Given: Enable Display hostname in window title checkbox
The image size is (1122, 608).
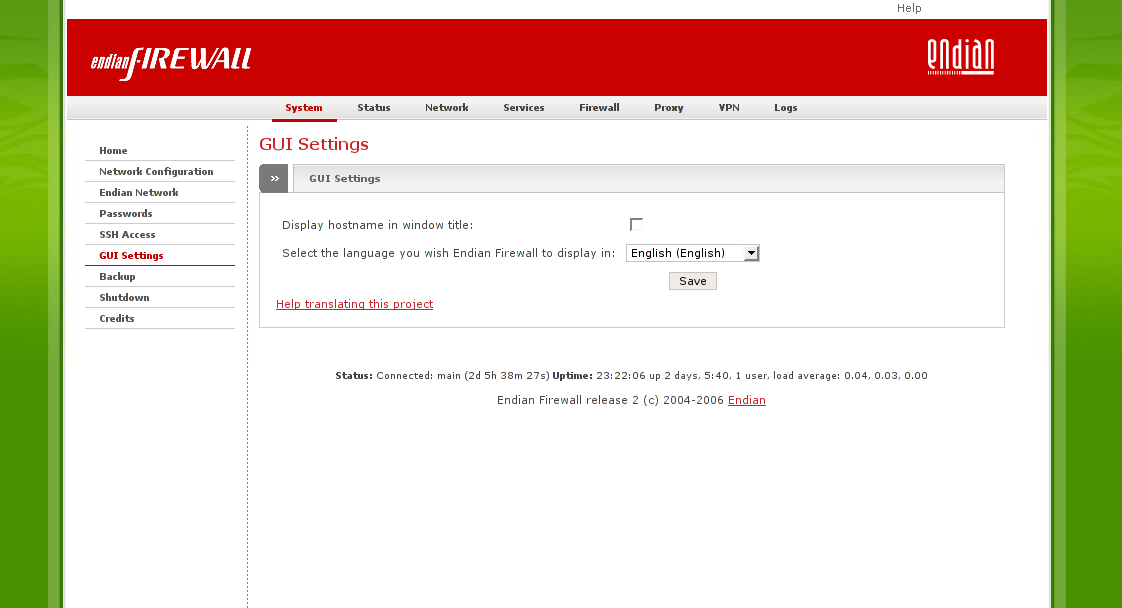Looking at the screenshot, I should (636, 225).
